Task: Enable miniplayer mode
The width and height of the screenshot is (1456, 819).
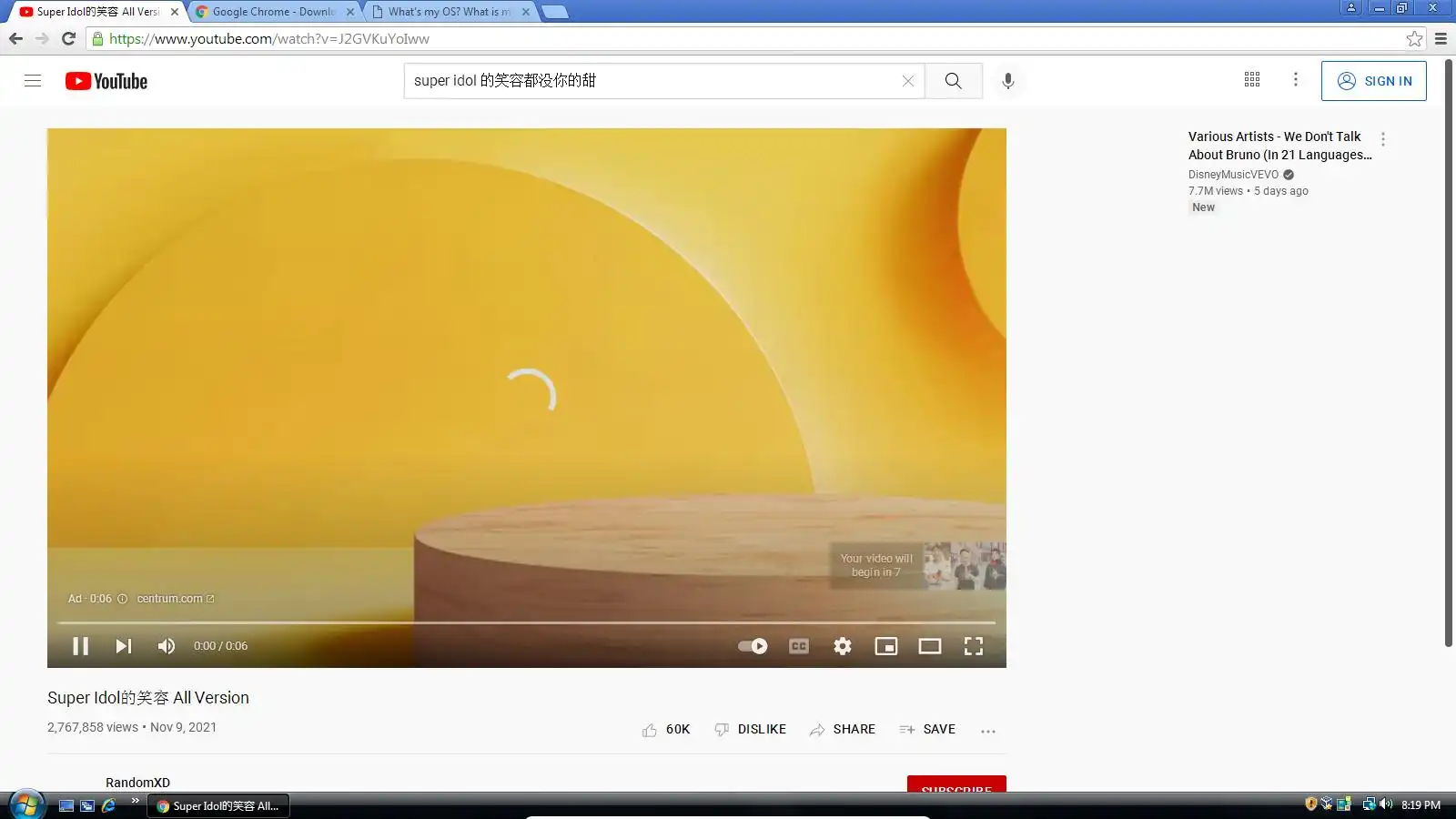Action: pyautogui.click(x=886, y=646)
